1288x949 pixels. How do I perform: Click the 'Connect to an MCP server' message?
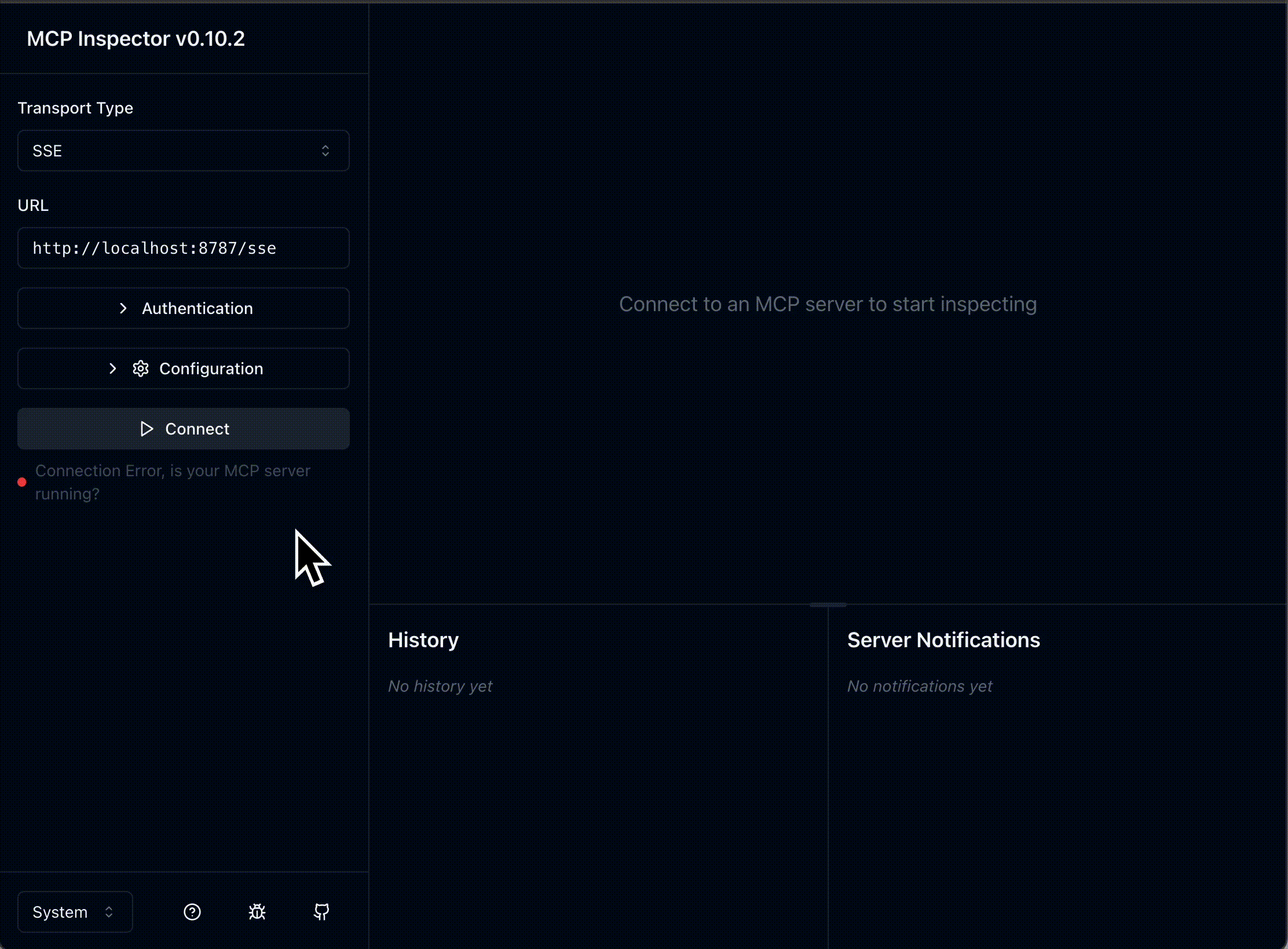click(828, 304)
